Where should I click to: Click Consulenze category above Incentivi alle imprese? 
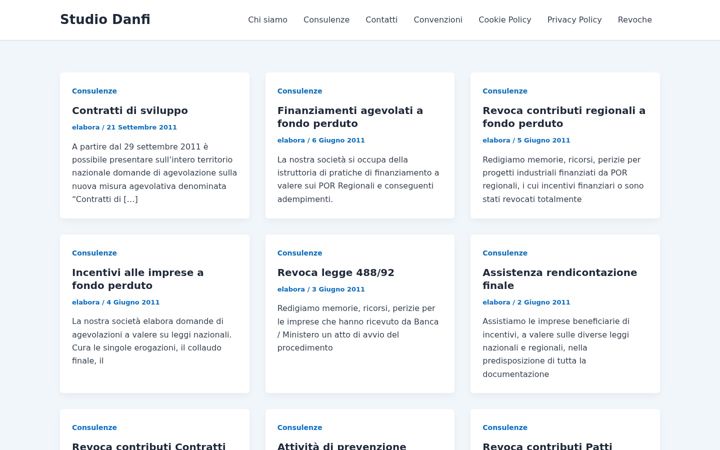click(95, 253)
